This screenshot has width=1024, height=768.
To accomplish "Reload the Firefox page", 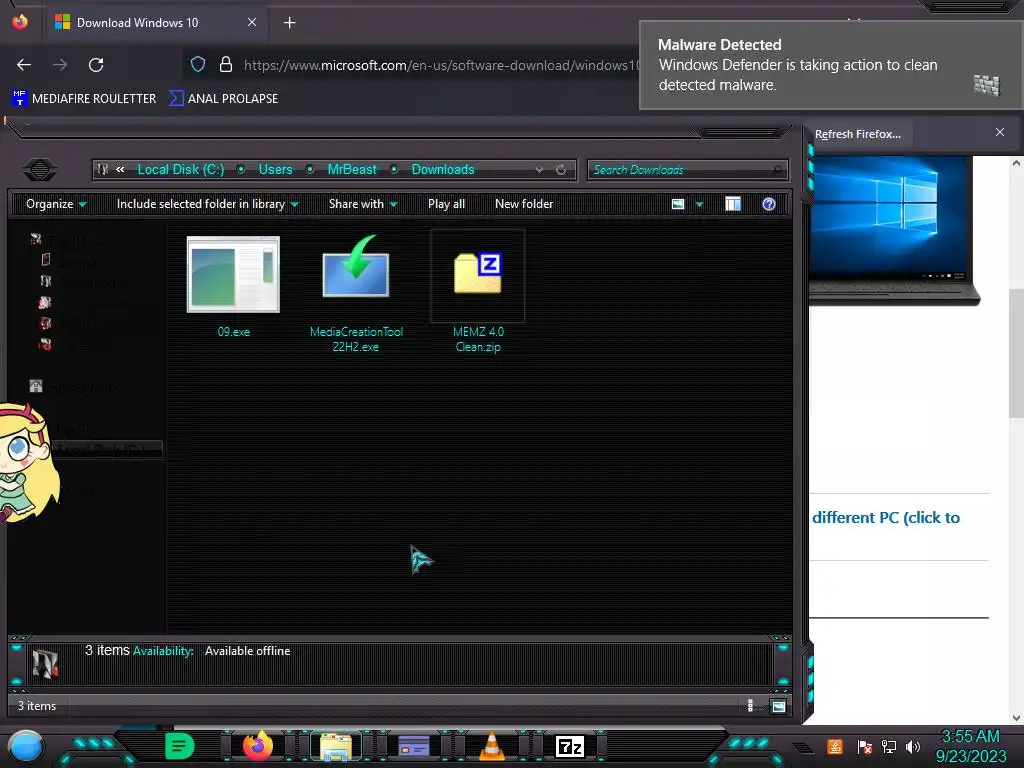I will coord(96,65).
